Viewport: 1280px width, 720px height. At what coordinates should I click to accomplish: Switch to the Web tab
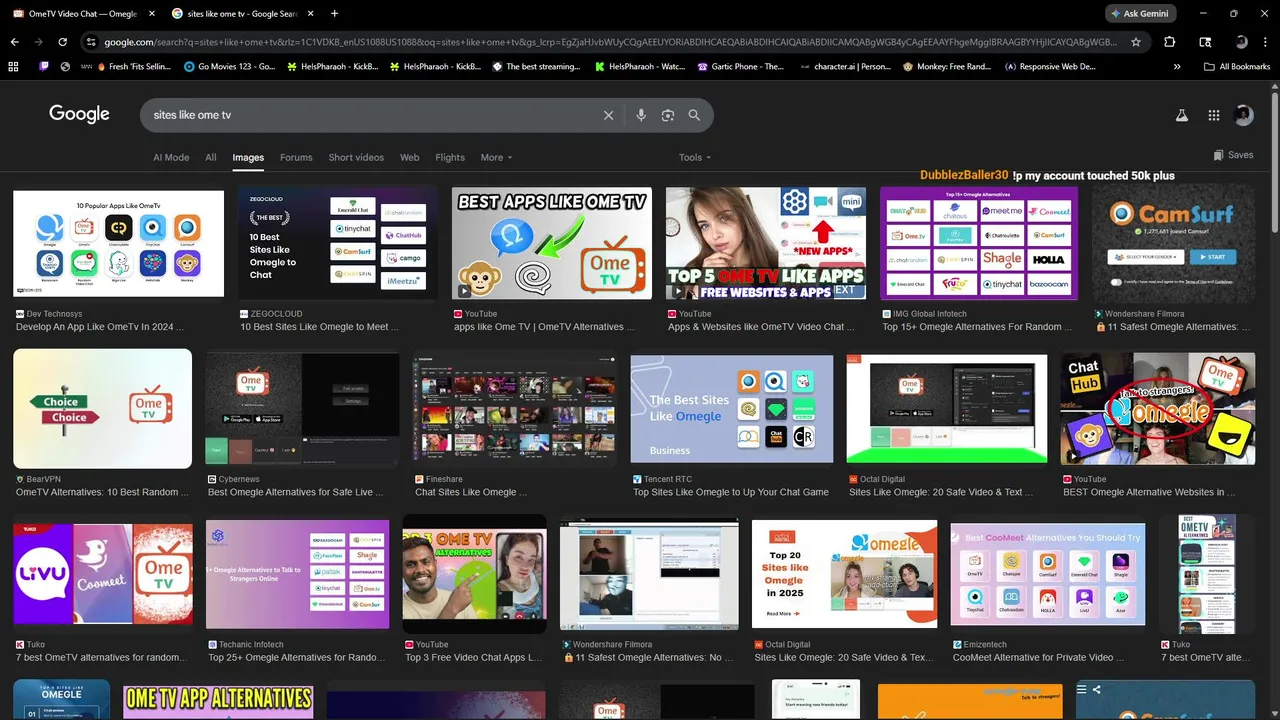tap(410, 157)
